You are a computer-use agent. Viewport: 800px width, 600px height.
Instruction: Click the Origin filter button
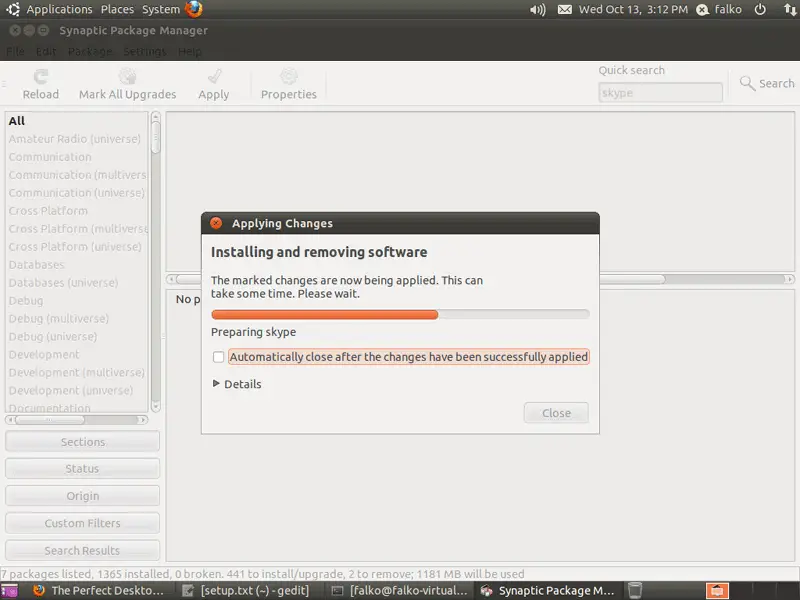83,496
